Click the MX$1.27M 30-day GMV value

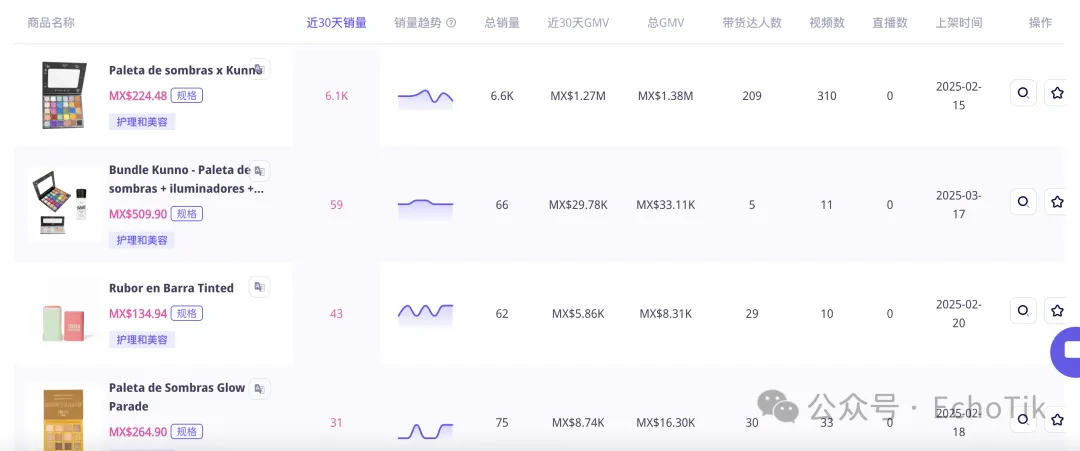tap(578, 96)
